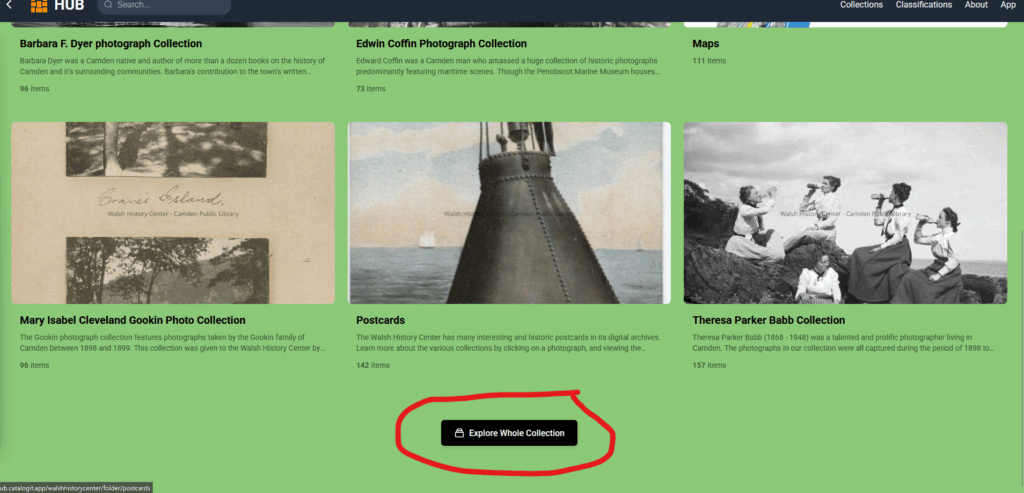Screen dimensions: 1024x493
Task: Open the Theresa Parker Babb Collection title
Action: (x=768, y=320)
